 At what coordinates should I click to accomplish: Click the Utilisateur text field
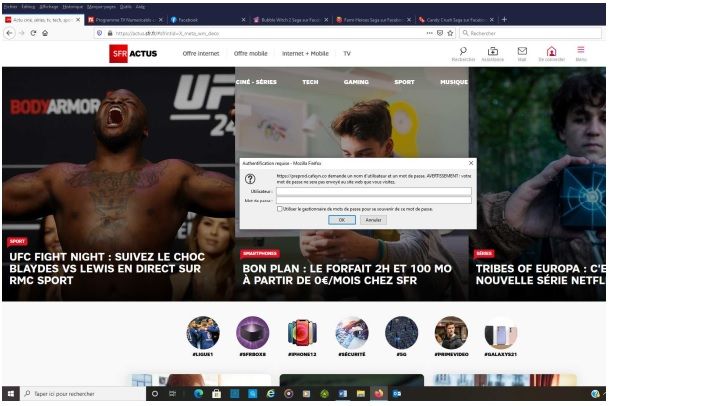tap(373, 191)
